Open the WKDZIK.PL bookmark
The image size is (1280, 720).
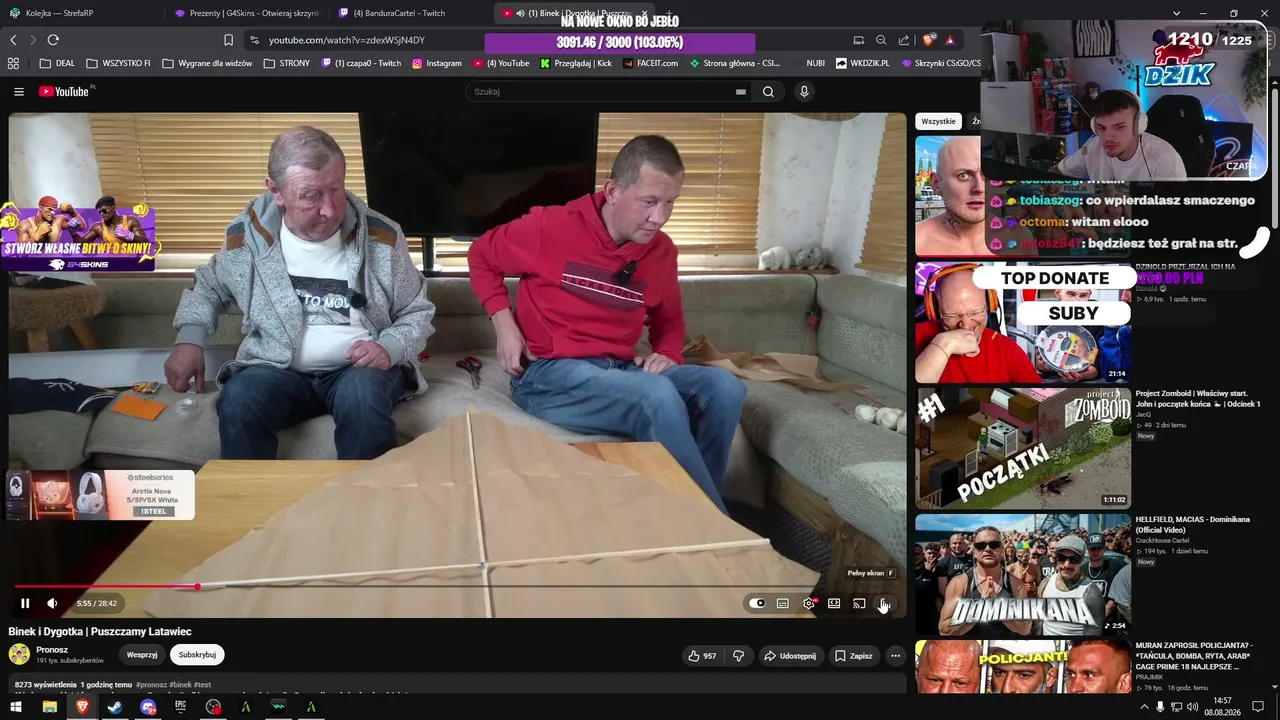862,63
